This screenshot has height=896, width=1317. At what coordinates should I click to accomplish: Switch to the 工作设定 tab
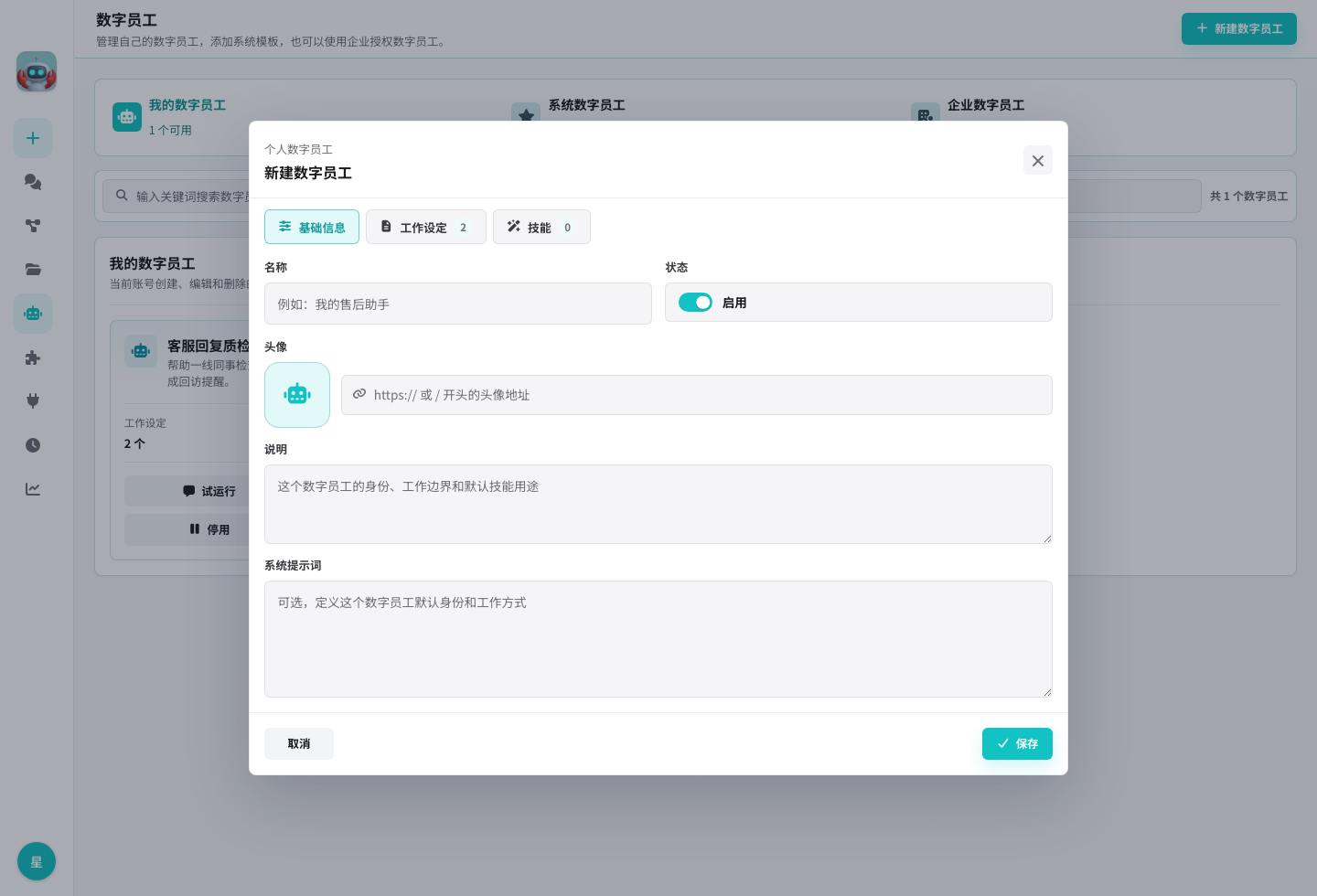click(426, 227)
